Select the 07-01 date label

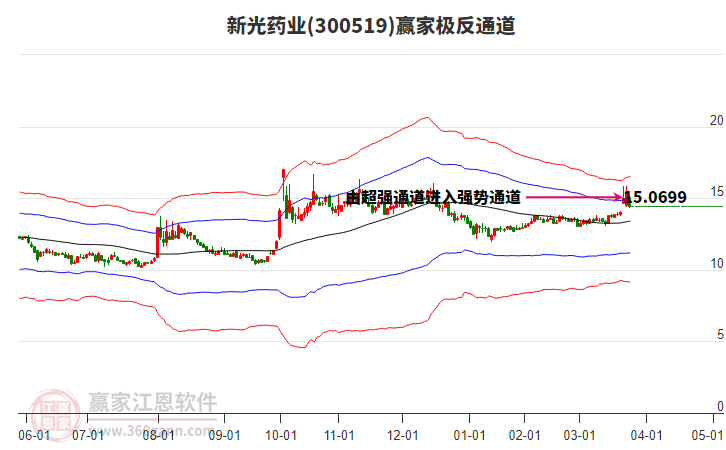pos(88,436)
